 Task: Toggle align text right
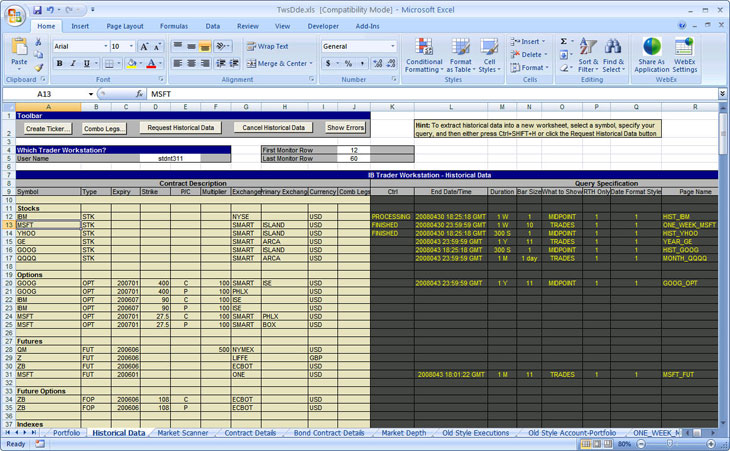click(204, 63)
